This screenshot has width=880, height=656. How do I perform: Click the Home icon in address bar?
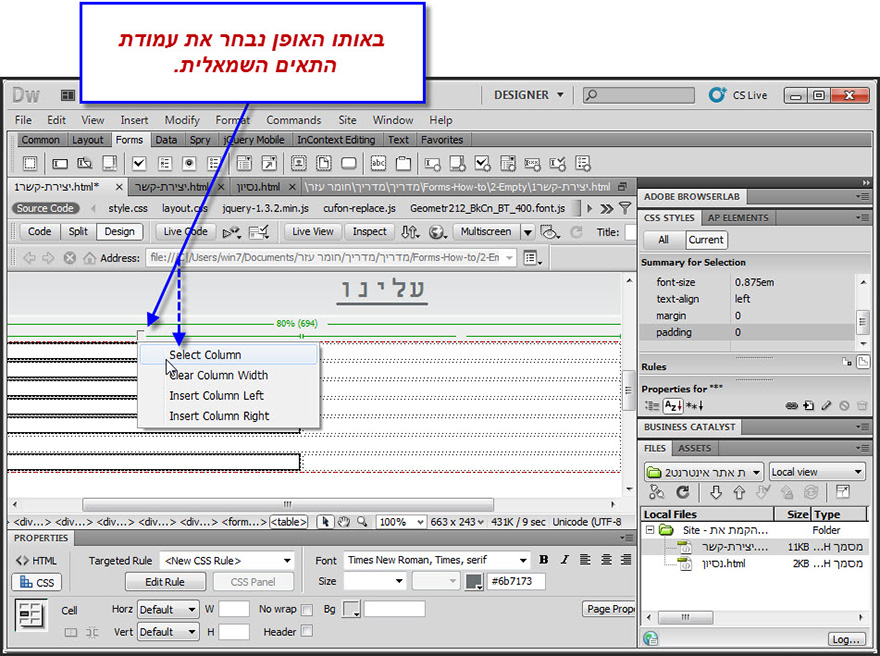coord(89,258)
